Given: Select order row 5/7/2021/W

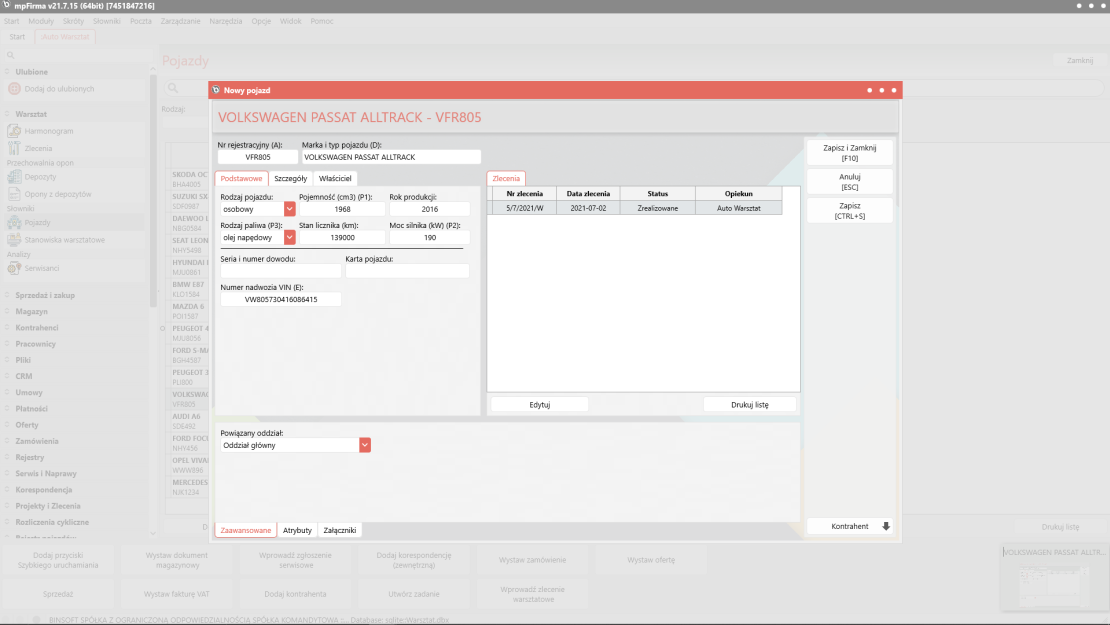Looking at the screenshot, I should (x=635, y=208).
